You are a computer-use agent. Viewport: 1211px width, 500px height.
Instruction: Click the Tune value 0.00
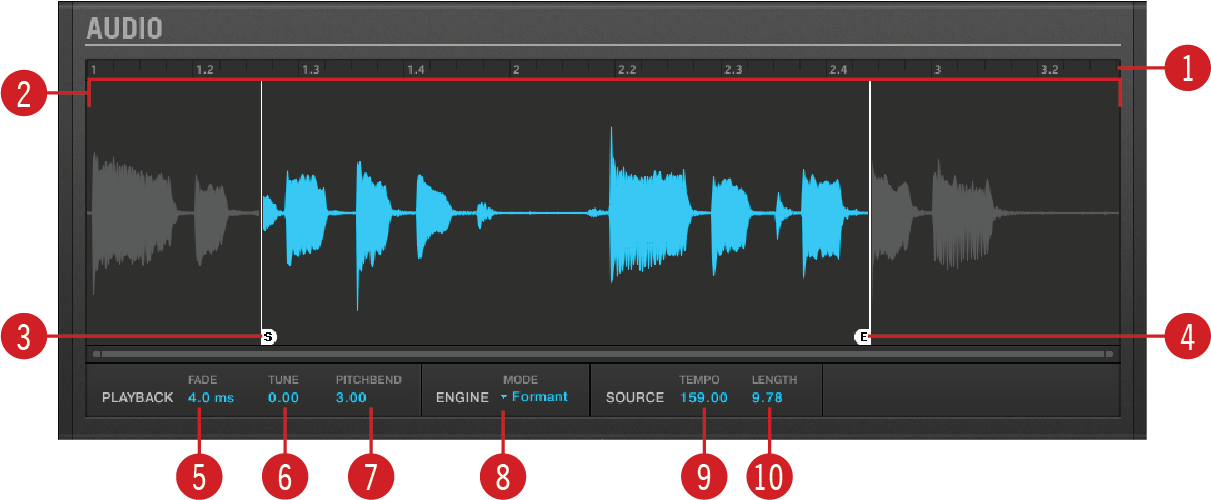(283, 397)
